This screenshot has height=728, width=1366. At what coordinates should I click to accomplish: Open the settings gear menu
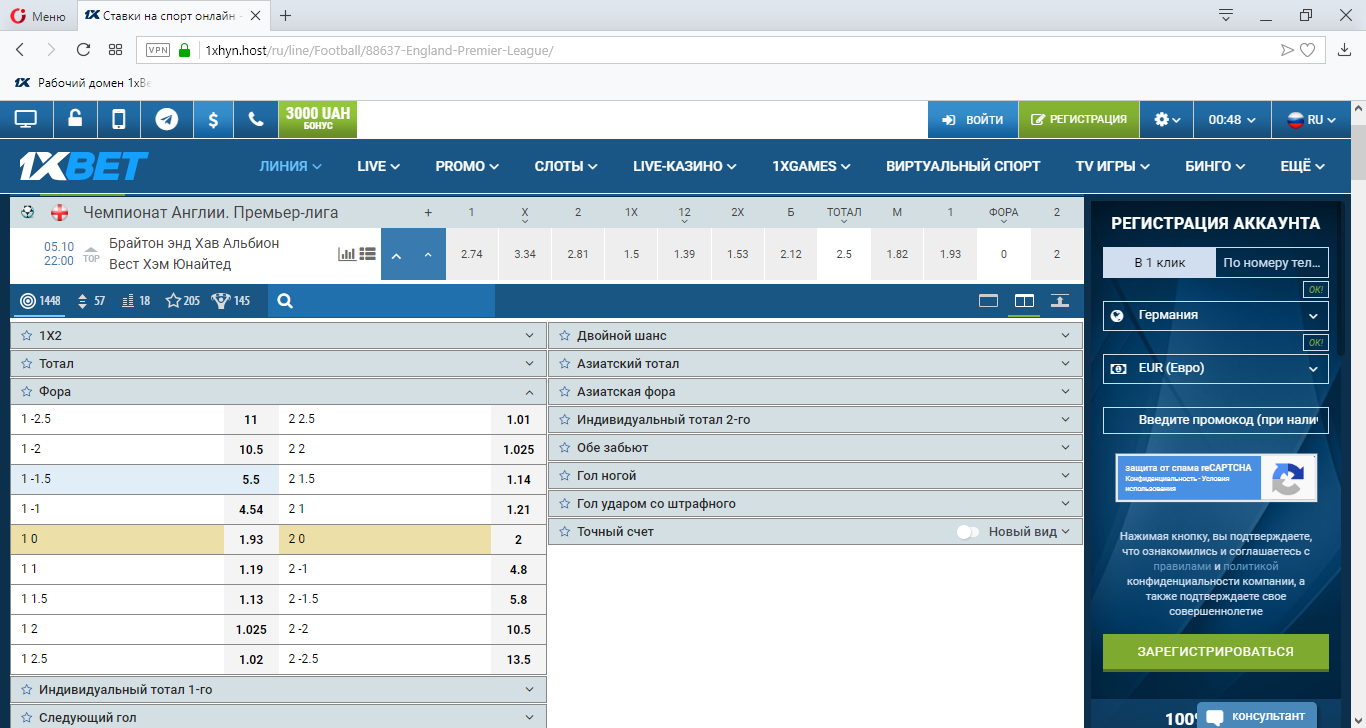1167,119
